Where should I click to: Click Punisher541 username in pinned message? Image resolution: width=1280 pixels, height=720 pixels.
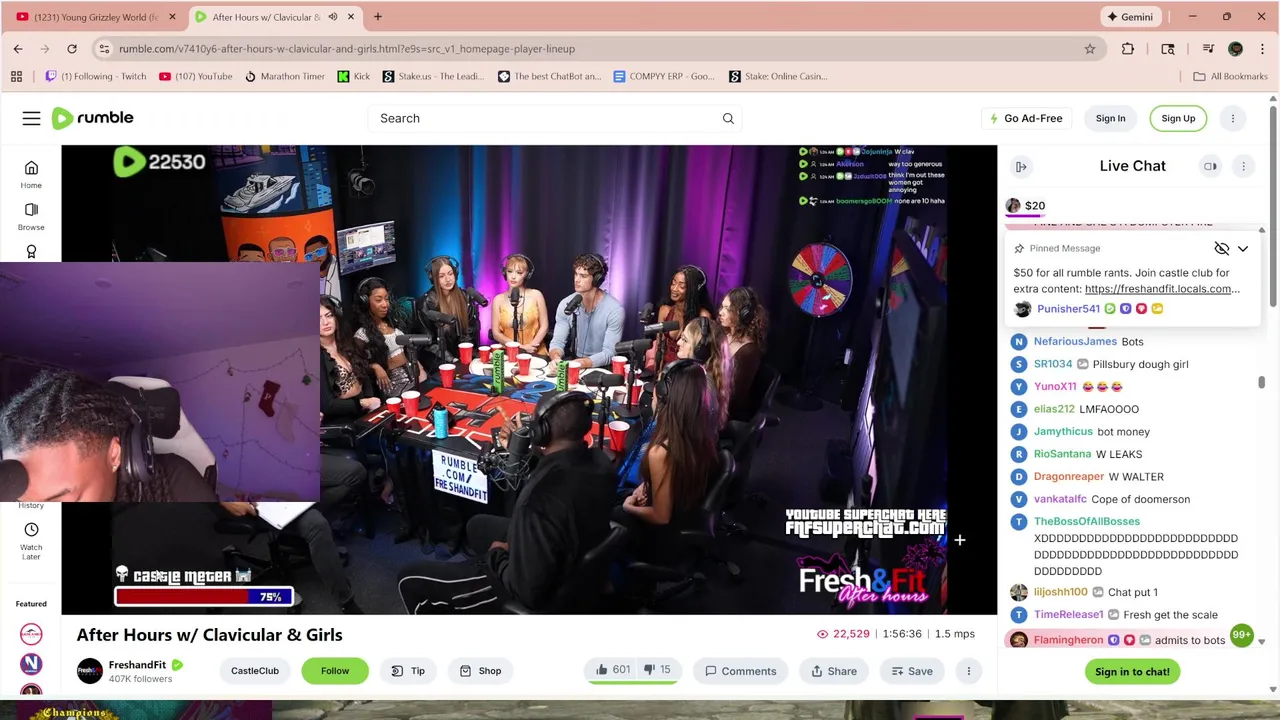tap(1068, 309)
